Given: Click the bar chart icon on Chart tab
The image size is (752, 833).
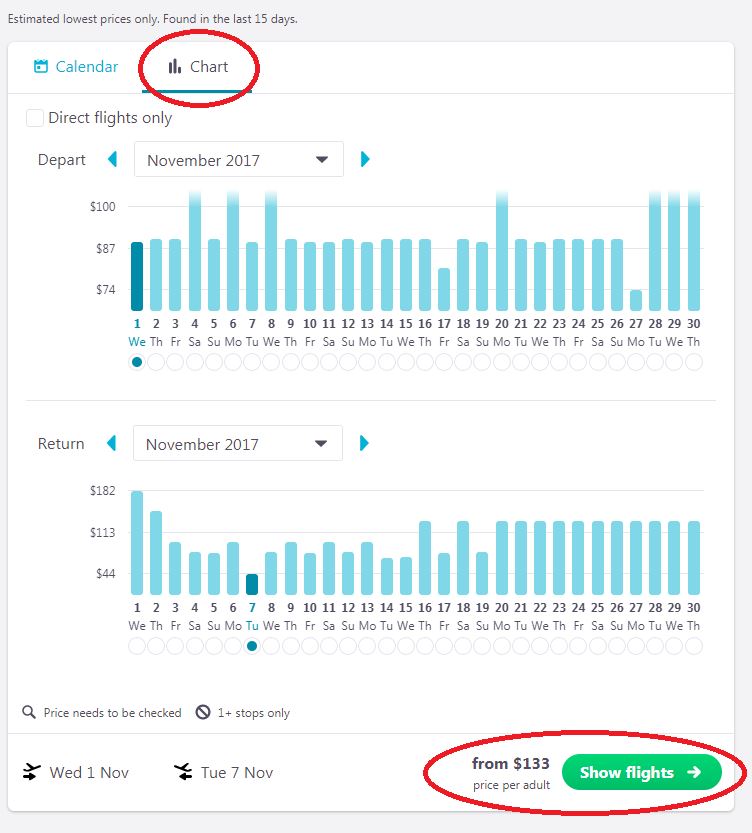Looking at the screenshot, I should click(175, 67).
